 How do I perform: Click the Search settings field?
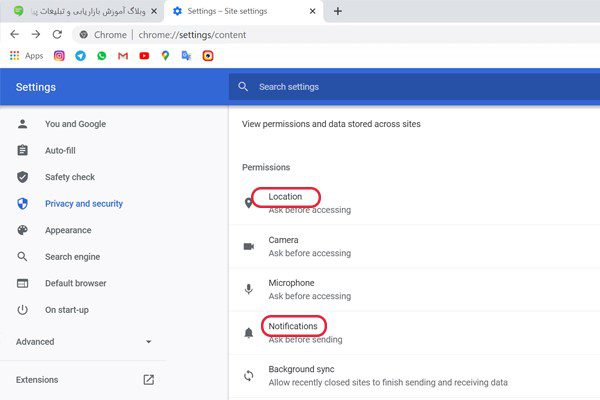click(x=414, y=87)
